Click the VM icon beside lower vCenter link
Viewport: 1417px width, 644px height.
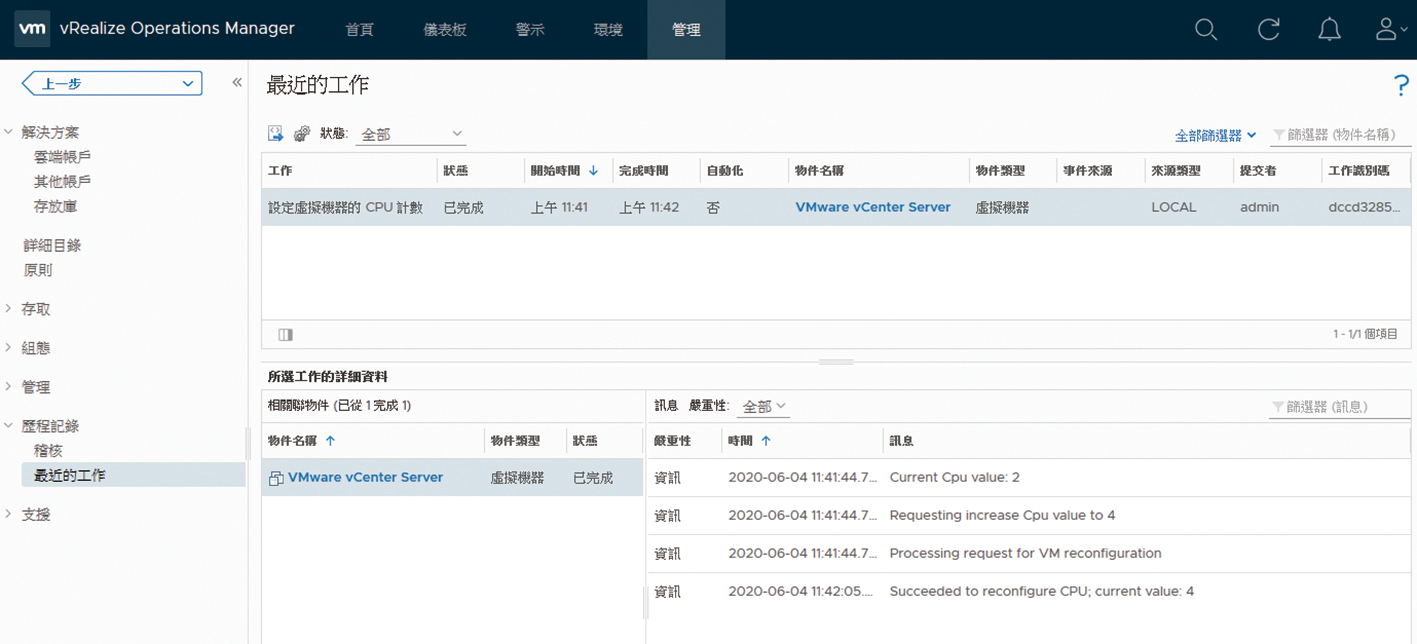(276, 479)
